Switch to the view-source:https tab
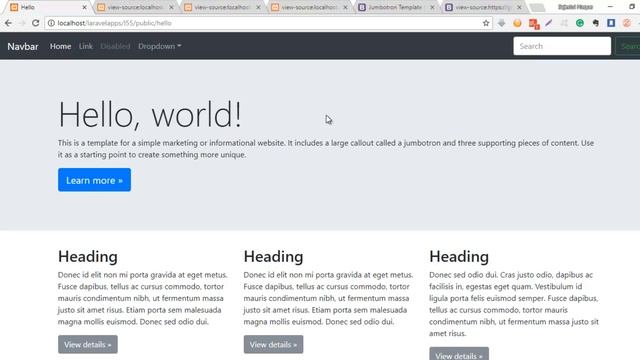640x360 pixels. pos(483,7)
